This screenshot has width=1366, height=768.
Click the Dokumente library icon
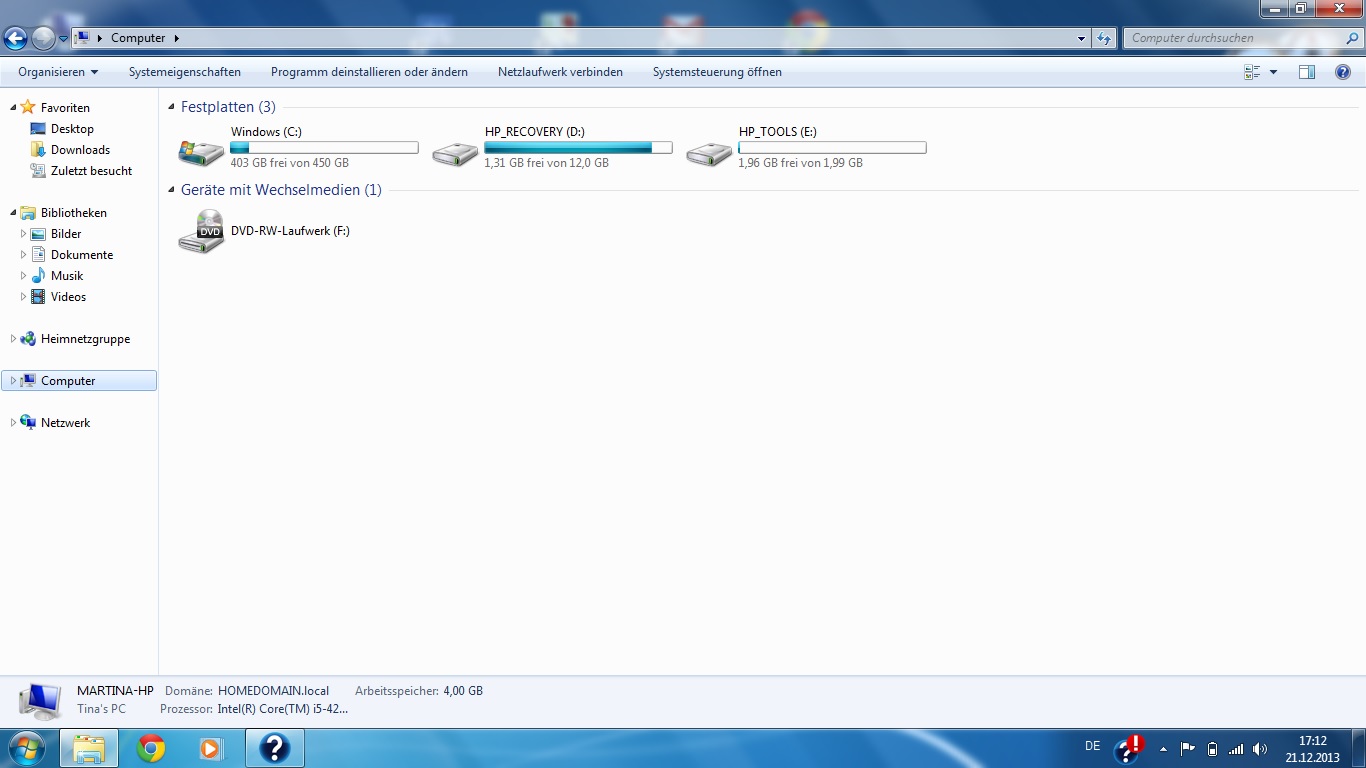[x=38, y=255]
